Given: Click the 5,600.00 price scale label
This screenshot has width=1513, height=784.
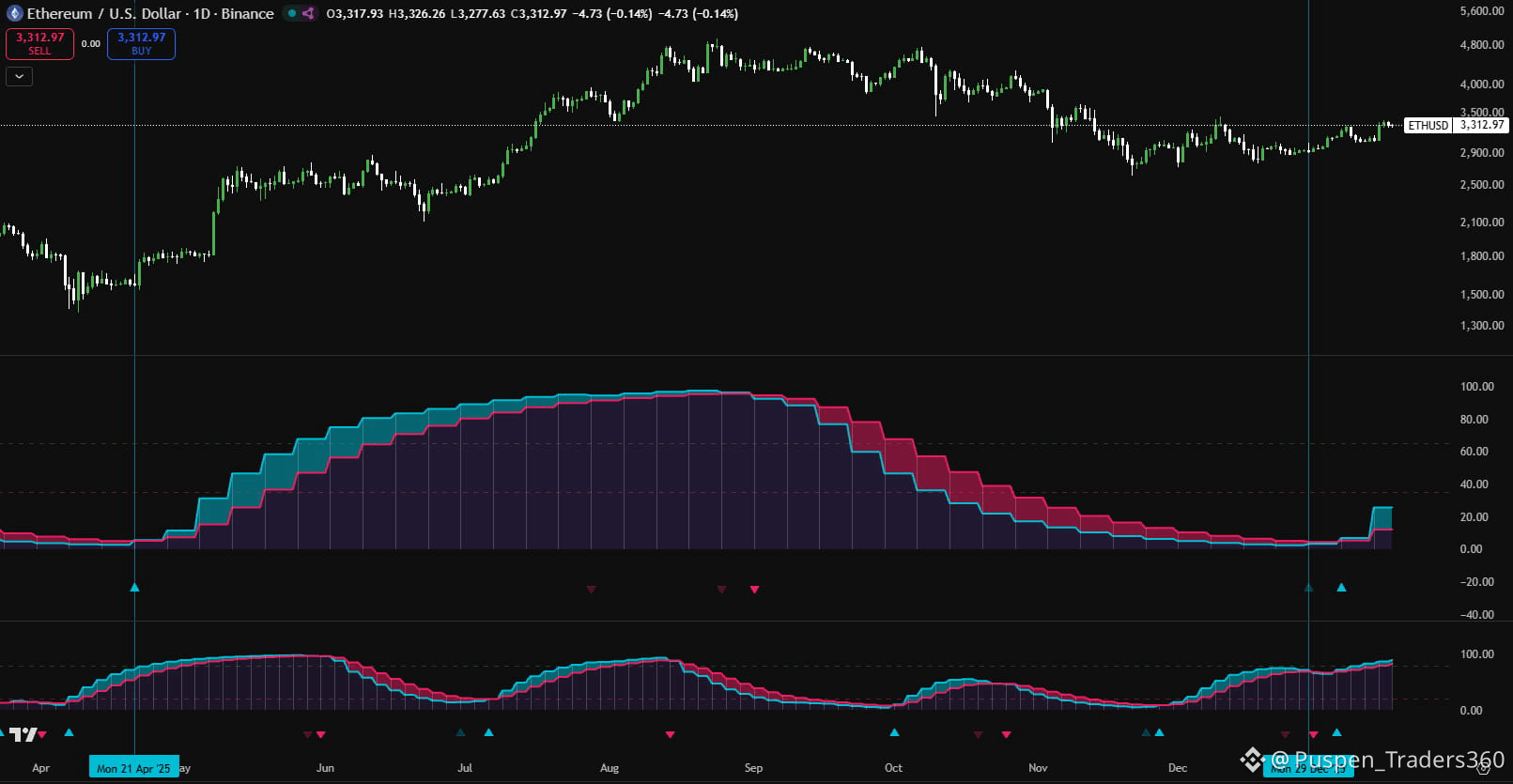Looking at the screenshot, I should (x=1482, y=11).
